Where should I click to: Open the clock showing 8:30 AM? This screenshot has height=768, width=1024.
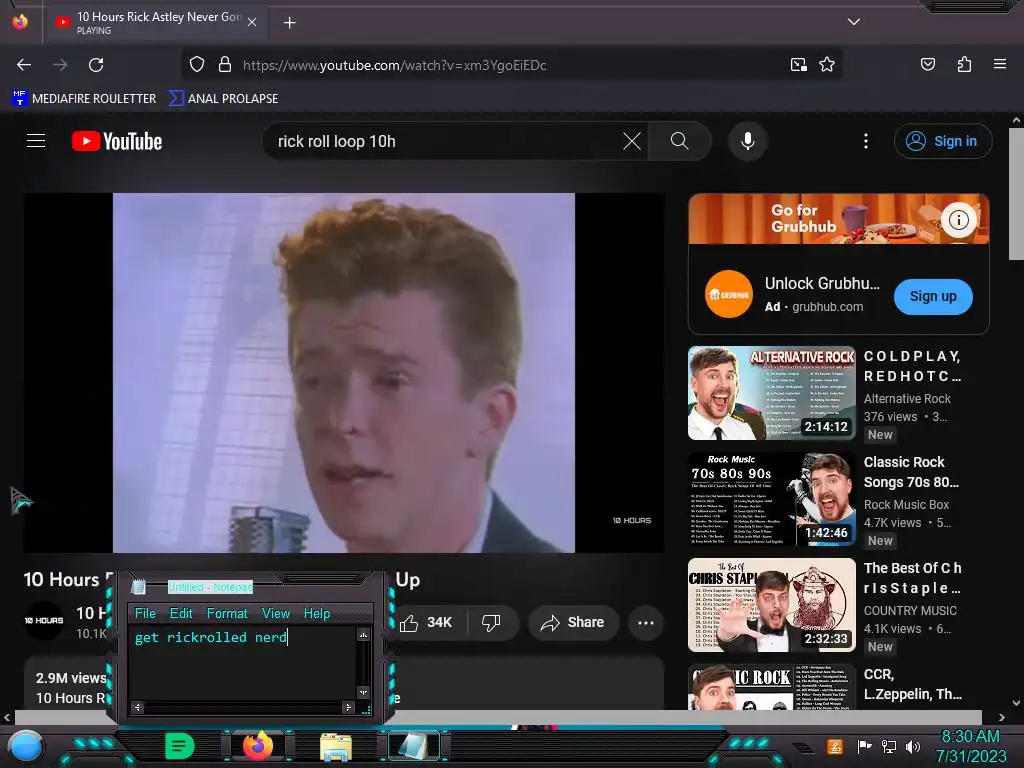pos(971,746)
